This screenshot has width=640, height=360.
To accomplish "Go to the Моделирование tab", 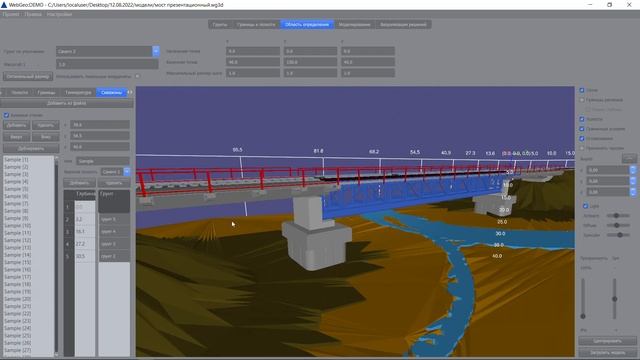I will coord(354,24).
